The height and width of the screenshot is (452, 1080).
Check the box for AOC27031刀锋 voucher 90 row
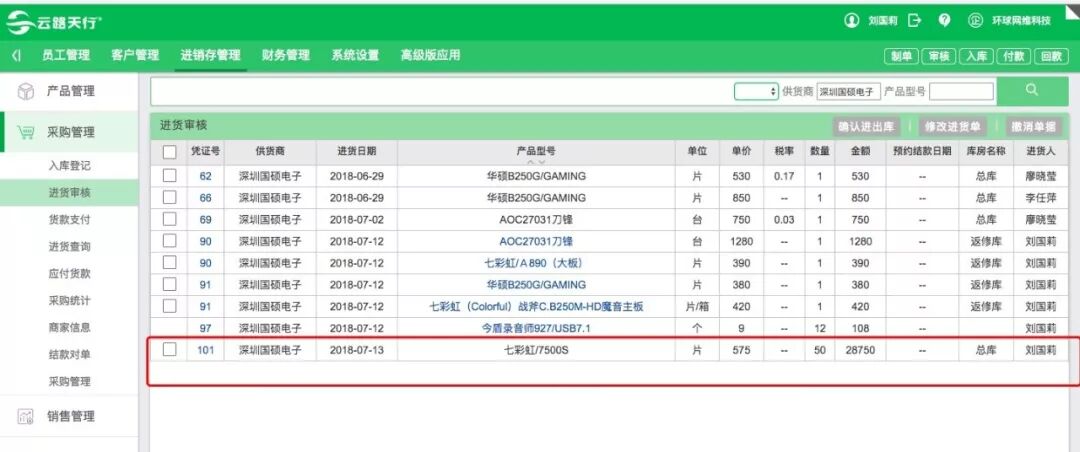point(169,241)
